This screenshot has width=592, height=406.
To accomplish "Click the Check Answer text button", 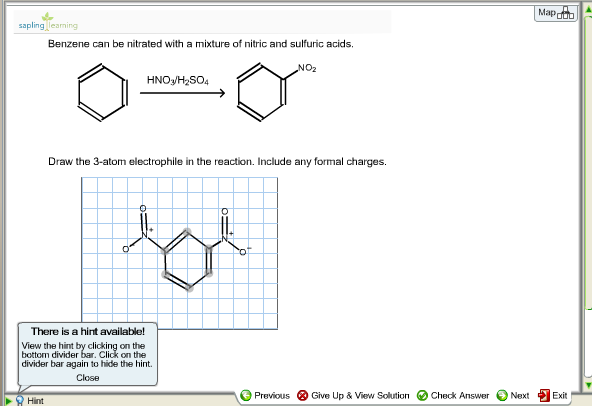I will (459, 395).
